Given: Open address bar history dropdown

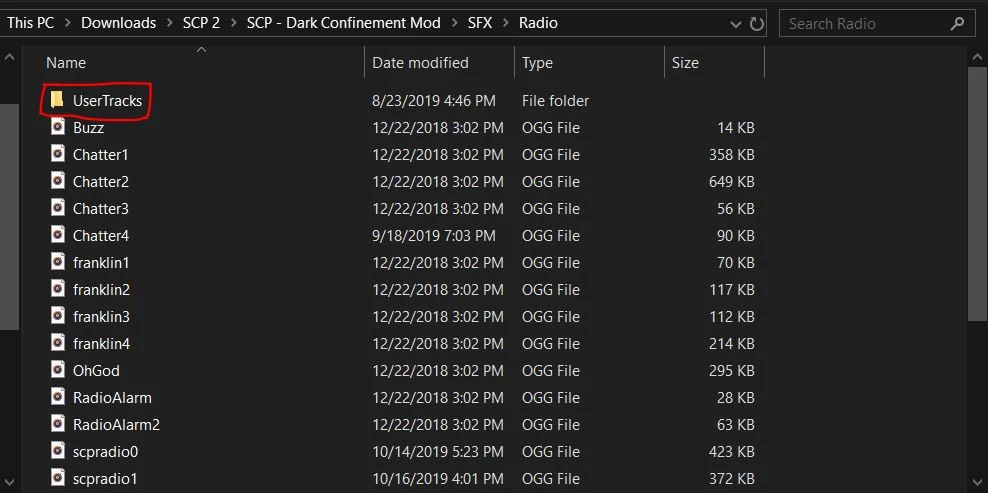Looking at the screenshot, I should click(735, 23).
